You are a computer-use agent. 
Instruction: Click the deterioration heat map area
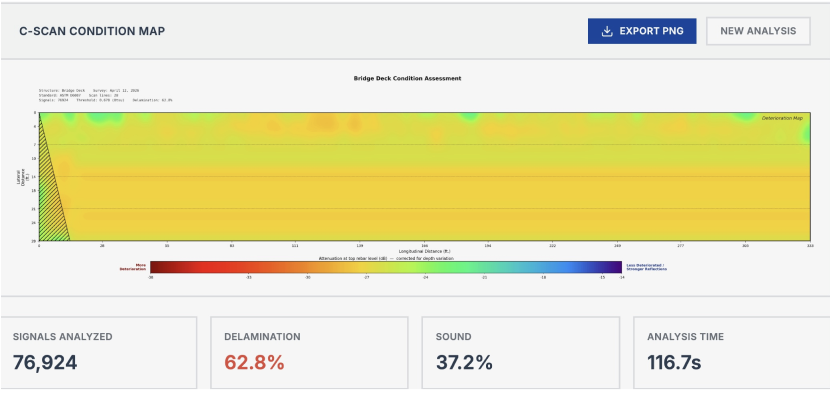tap(425, 176)
